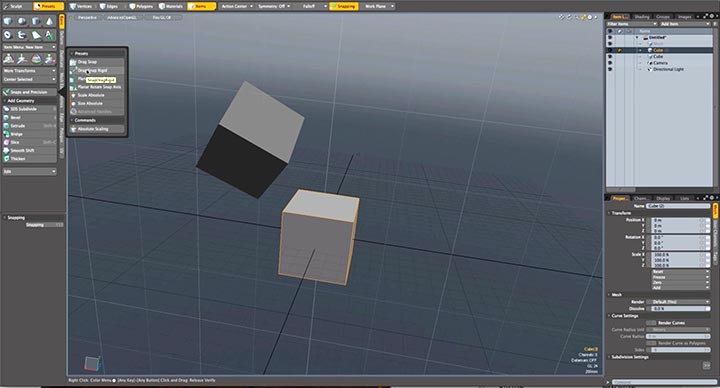This screenshot has width=720, height=388.
Task: Toggle visibility eye of Camera item
Action: point(610,63)
